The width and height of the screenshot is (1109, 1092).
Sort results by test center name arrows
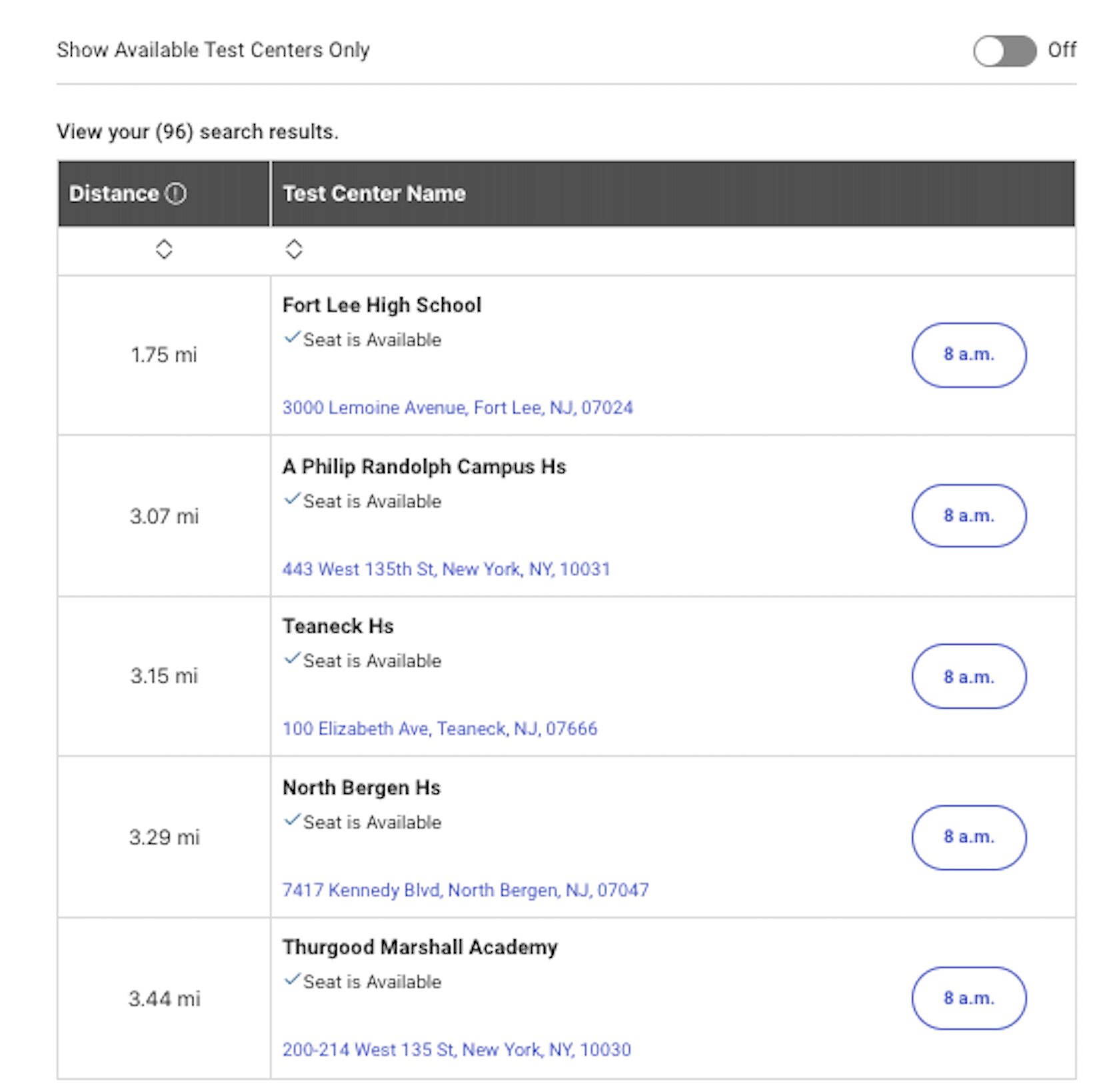[294, 249]
